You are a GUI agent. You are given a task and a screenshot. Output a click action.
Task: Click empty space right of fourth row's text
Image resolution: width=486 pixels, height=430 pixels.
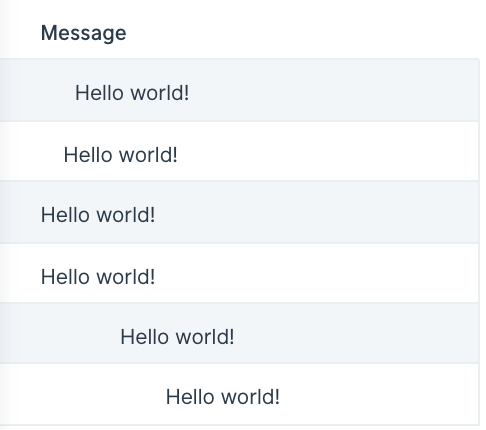click(317, 273)
